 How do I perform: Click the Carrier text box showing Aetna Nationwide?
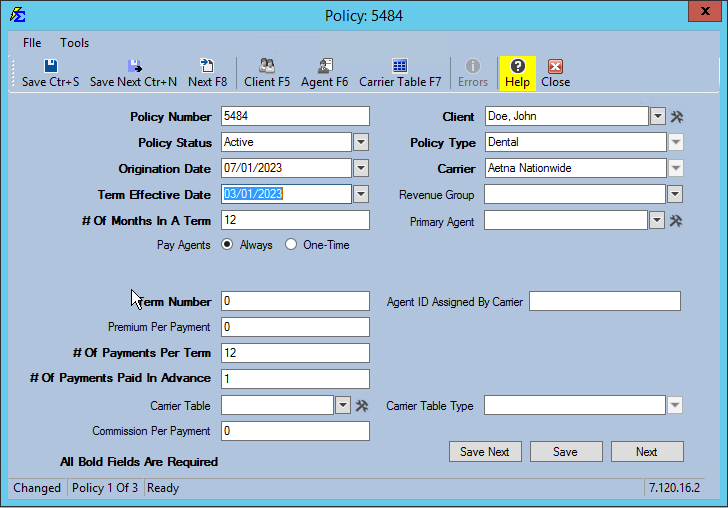point(576,168)
